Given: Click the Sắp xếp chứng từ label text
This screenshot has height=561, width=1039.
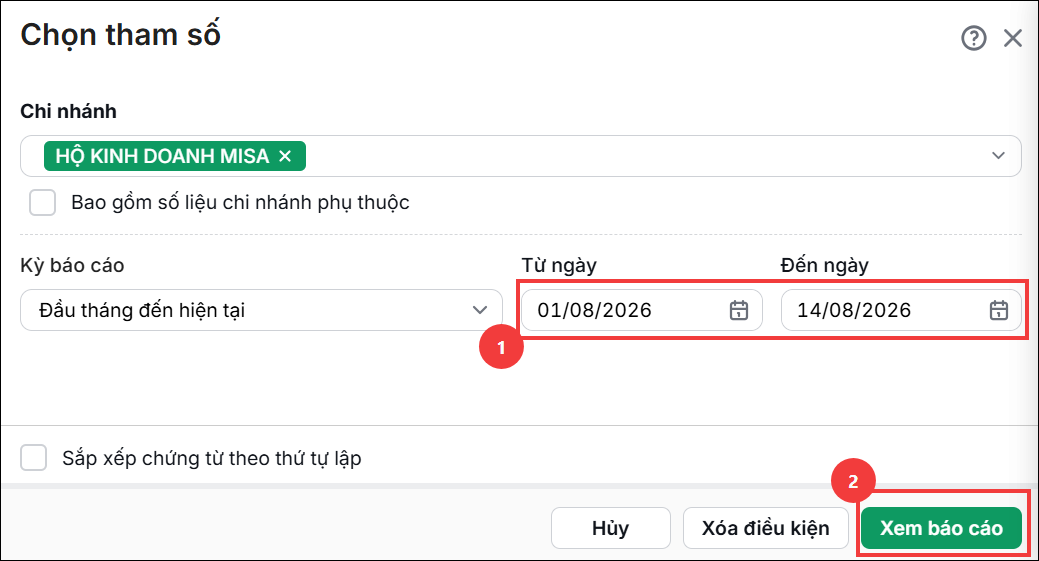Looking at the screenshot, I should 212,458.
